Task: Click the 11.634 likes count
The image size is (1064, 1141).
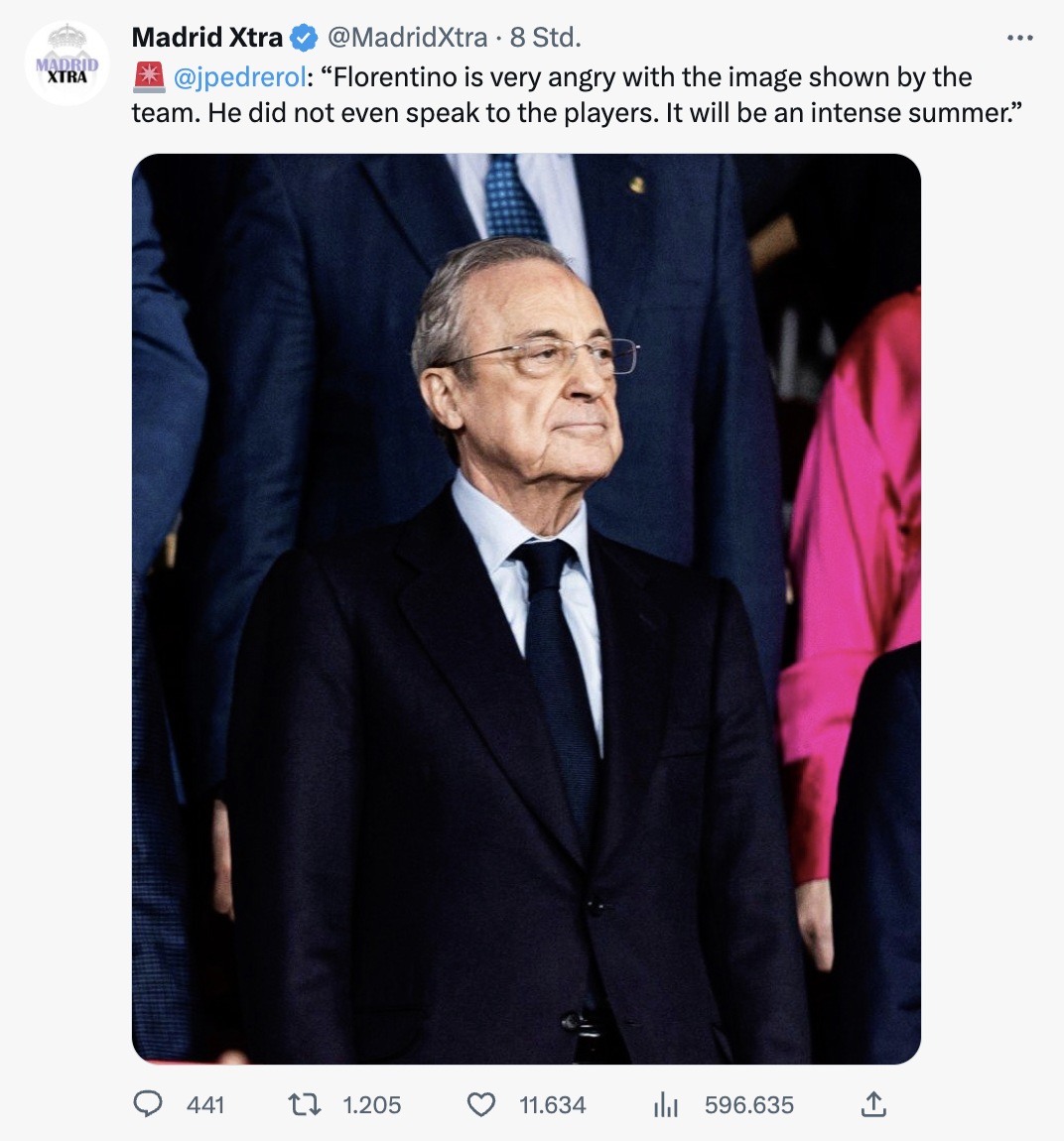Action: tap(553, 1105)
